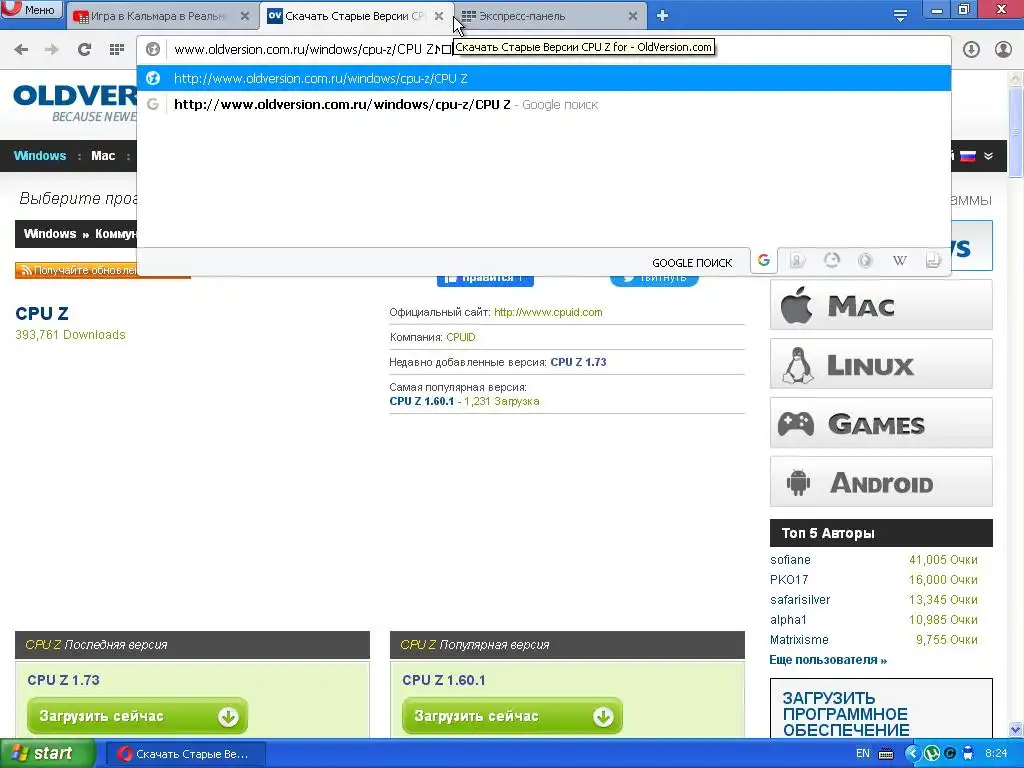Screen dimensions: 1024x768
Task: Open the tab menu list icon
Action: 900,16
